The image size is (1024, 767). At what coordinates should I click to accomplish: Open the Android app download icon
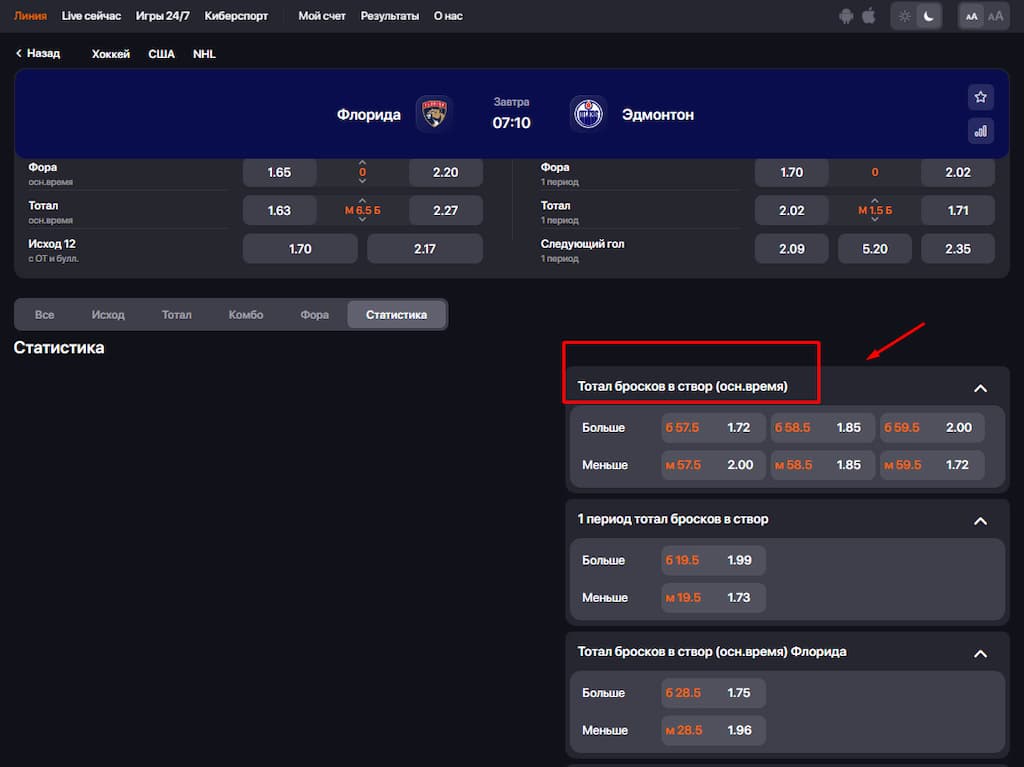click(x=846, y=16)
